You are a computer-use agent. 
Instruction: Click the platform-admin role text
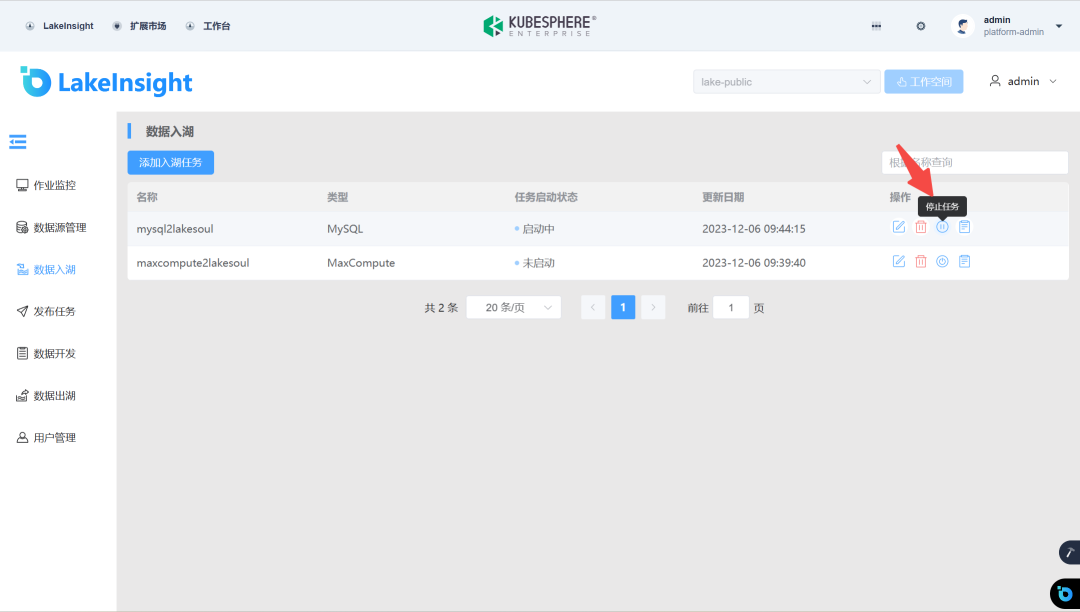click(x=1013, y=32)
